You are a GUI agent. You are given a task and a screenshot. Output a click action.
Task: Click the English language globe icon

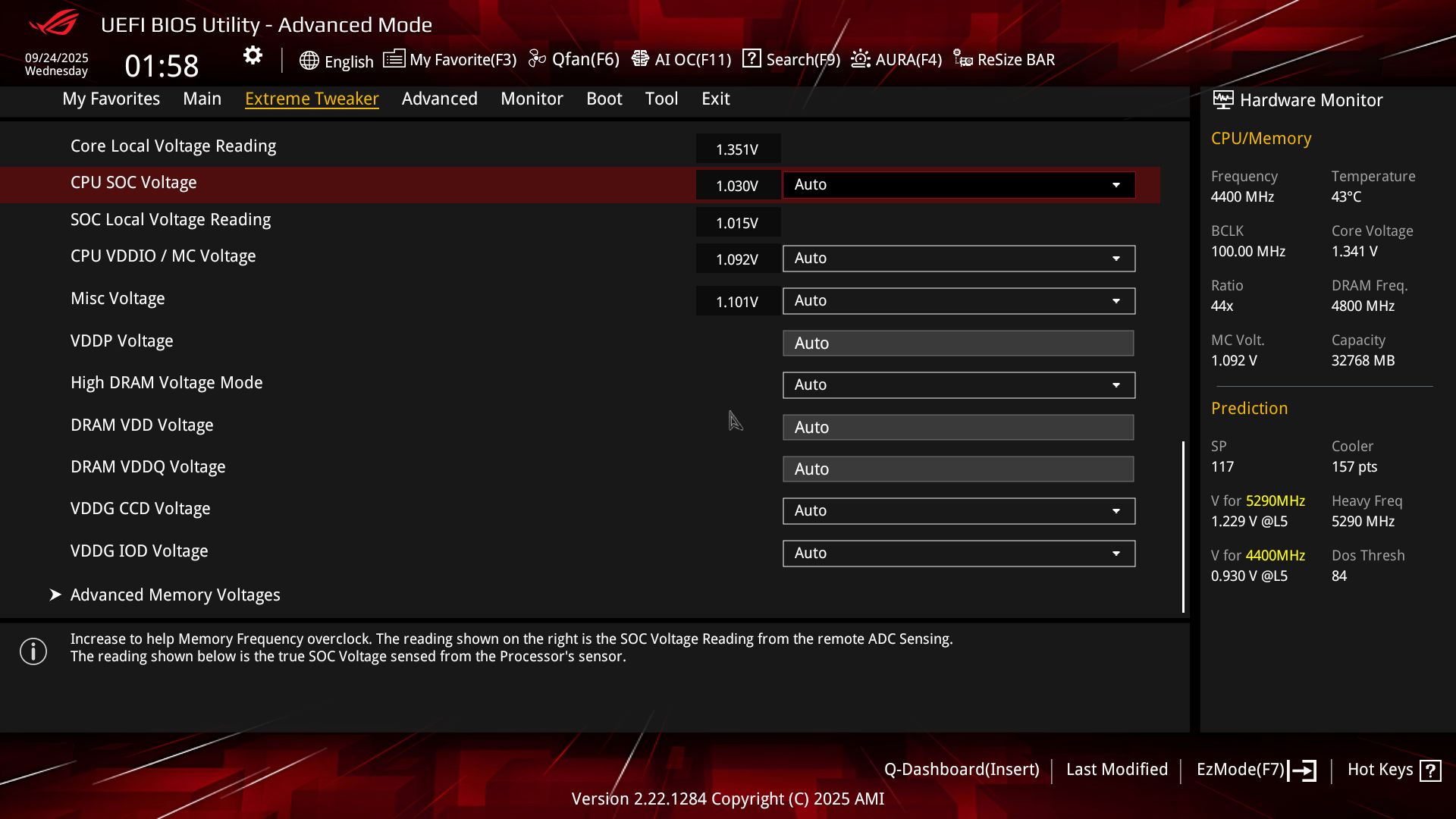(x=309, y=61)
